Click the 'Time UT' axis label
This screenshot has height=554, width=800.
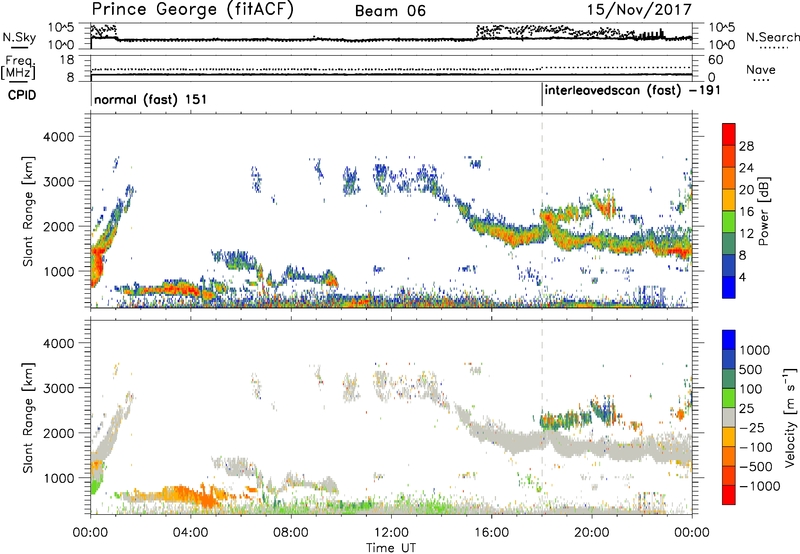pyautogui.click(x=391, y=548)
